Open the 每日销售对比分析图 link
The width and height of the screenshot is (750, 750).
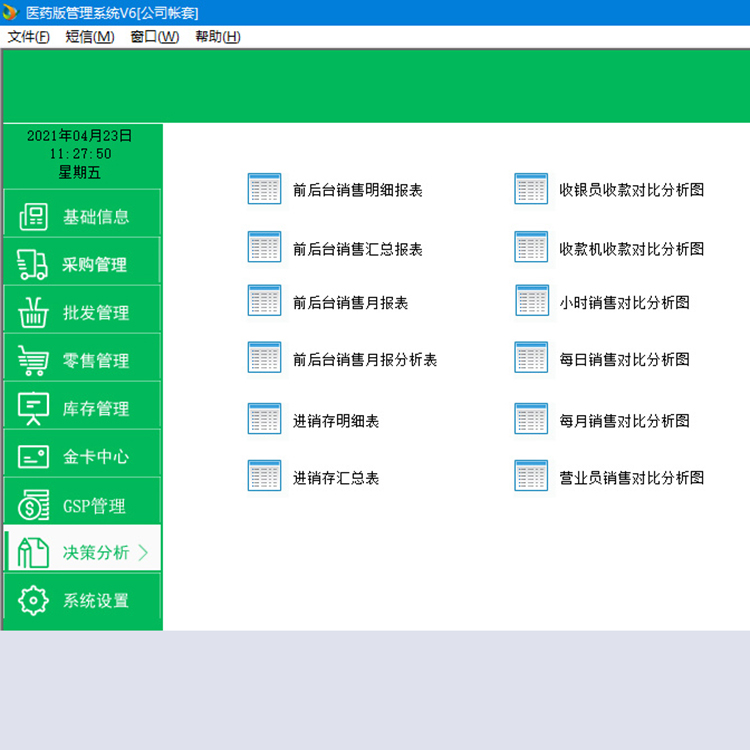(625, 359)
